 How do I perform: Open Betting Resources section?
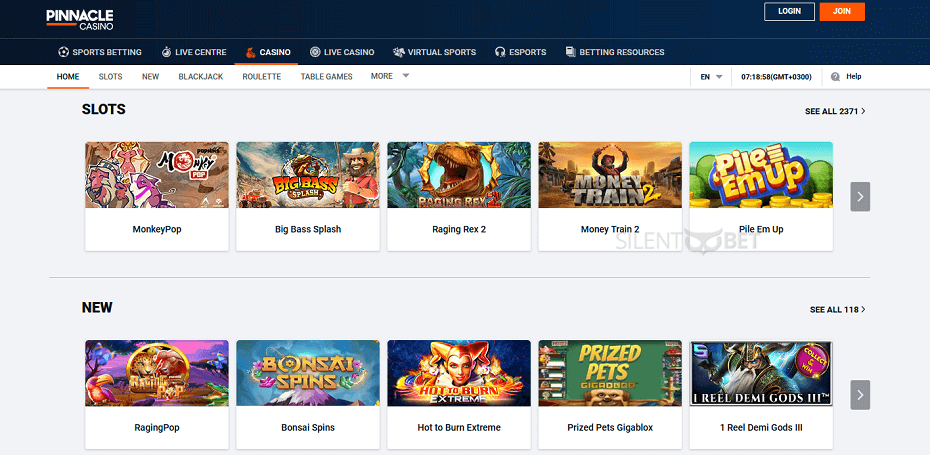click(614, 52)
